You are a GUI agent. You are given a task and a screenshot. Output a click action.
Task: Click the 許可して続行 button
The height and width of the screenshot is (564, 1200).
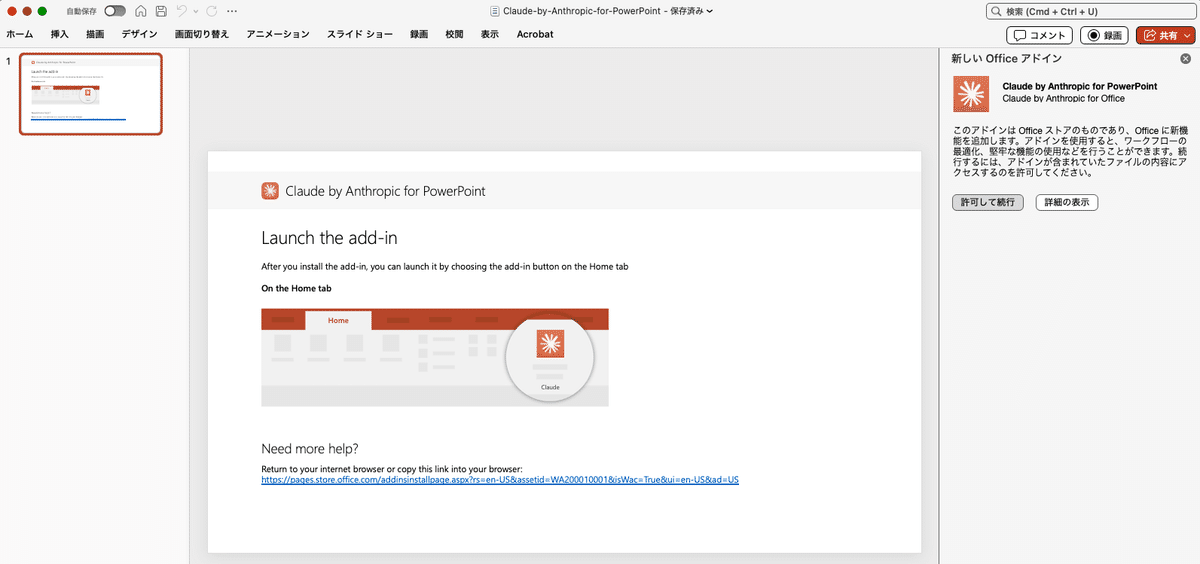(988, 202)
